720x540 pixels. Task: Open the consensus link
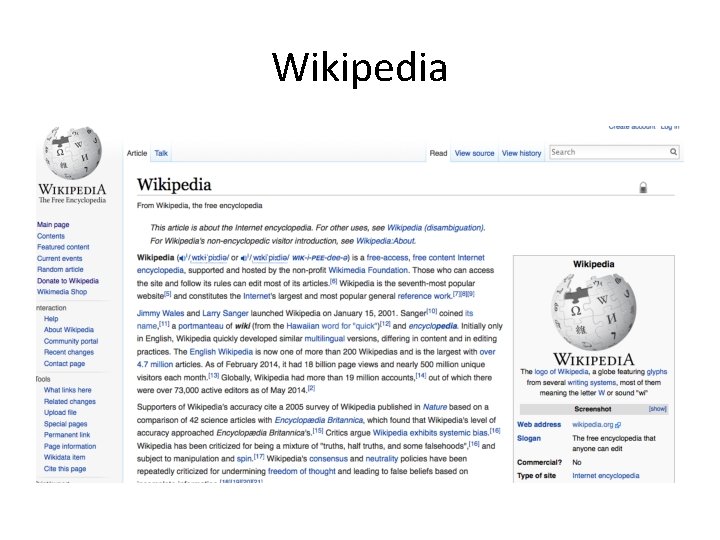(x=328, y=459)
